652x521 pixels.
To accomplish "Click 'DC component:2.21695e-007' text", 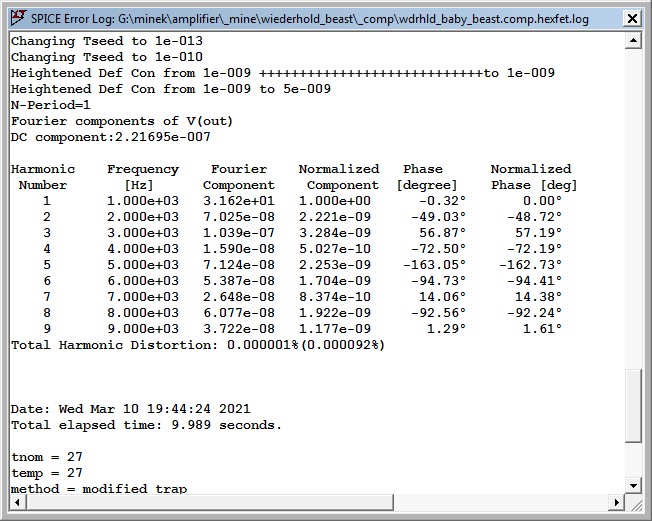I will [x=111, y=137].
